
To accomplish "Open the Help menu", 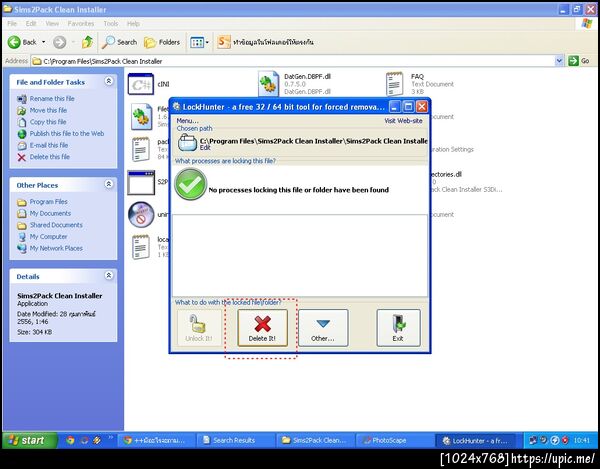I will [x=133, y=24].
